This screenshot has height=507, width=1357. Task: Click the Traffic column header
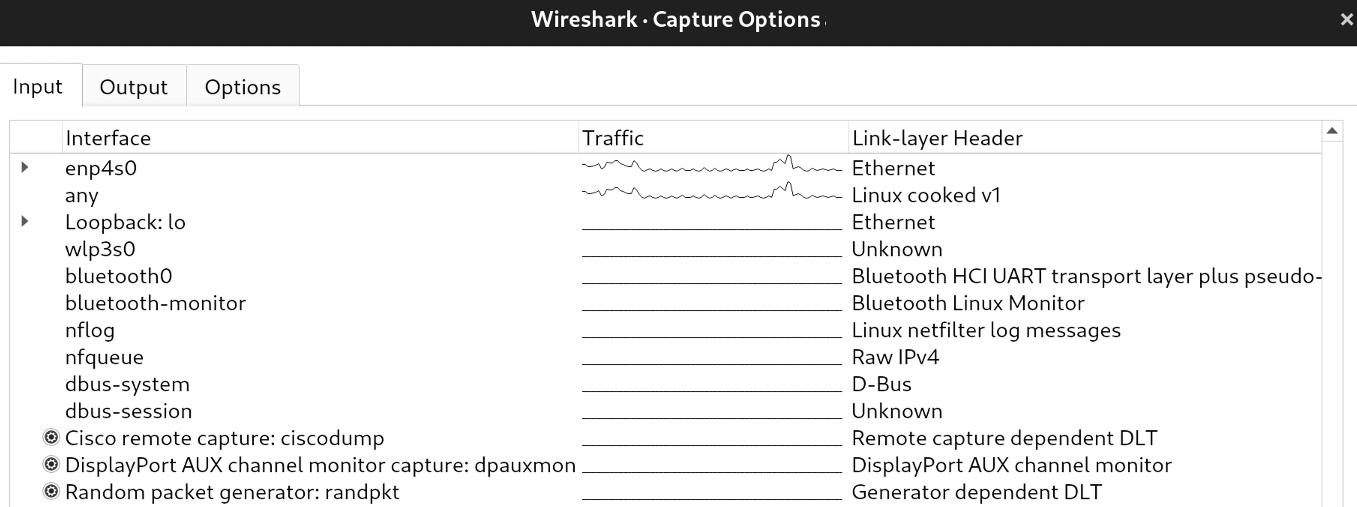click(x=613, y=138)
